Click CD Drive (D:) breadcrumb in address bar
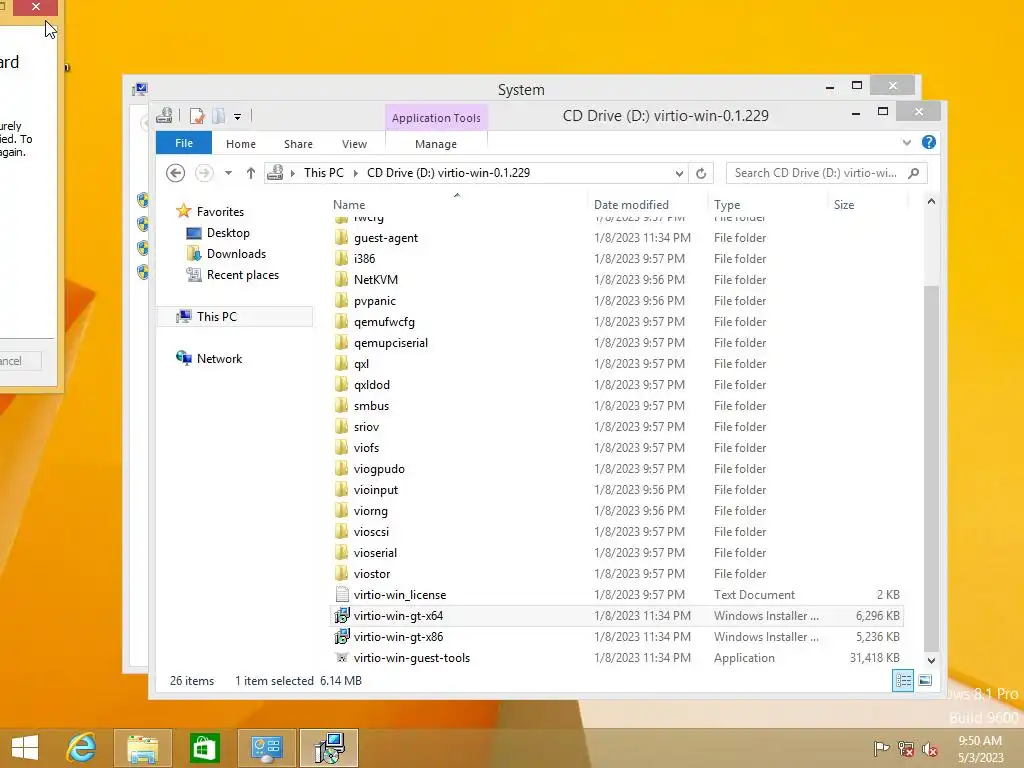Viewport: 1024px width, 768px height. point(449,173)
